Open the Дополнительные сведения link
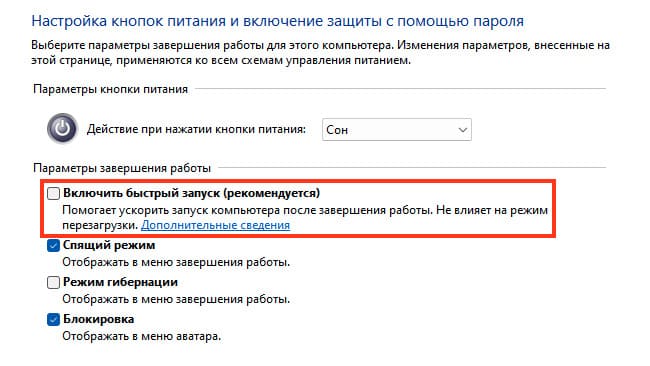Screen dimensions: 650x366 tap(216, 225)
